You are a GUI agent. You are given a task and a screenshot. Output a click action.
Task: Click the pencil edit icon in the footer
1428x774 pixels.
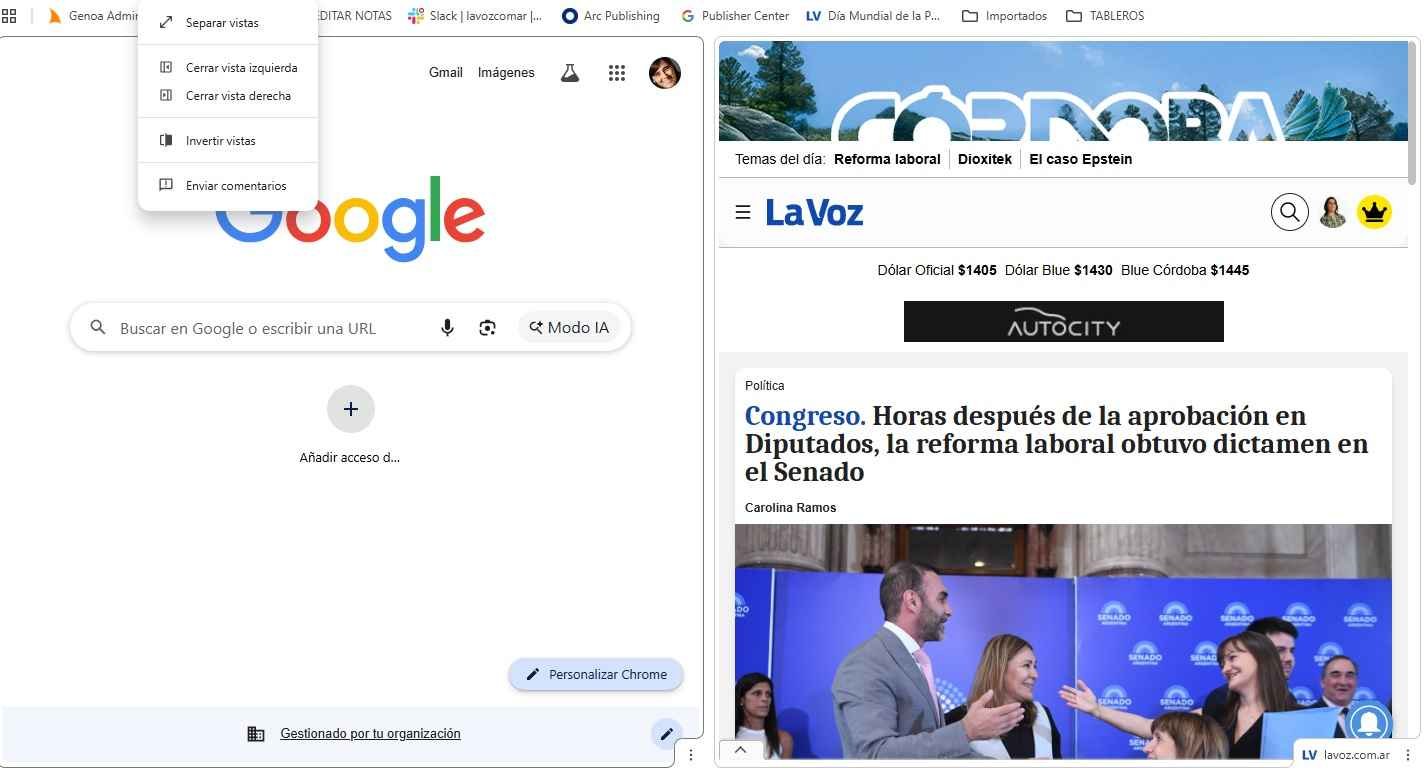point(667,734)
